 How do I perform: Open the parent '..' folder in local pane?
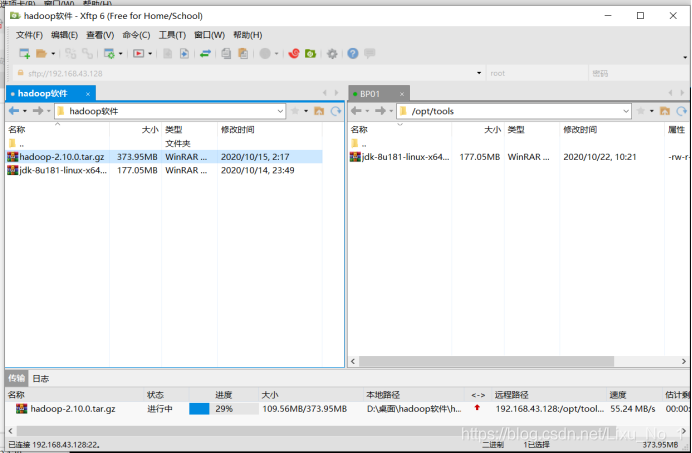[x=16, y=143]
